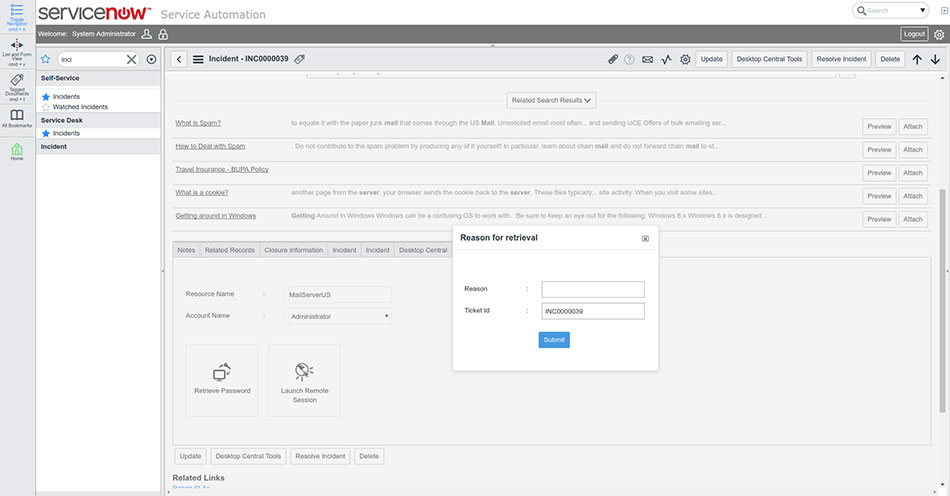Go to the previous record with the up arrow
The height and width of the screenshot is (496, 950).
(x=917, y=59)
